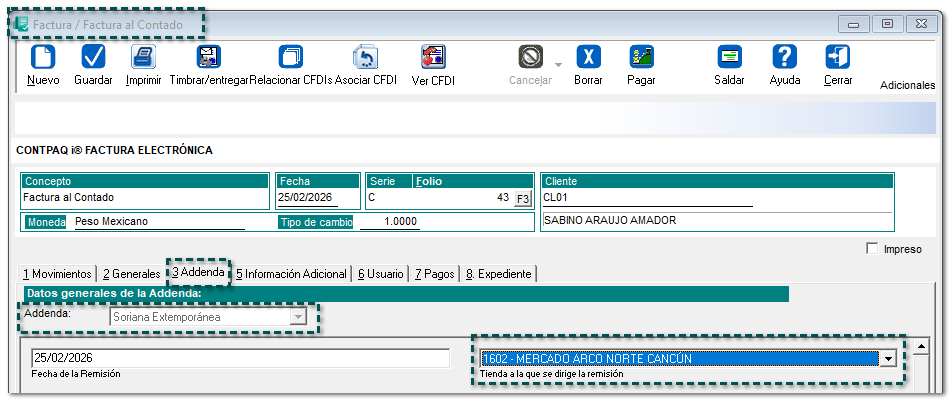Click the client name SABINO ARAUJO AMADOR
Screen dimensions: 952x402
(x=610, y=220)
